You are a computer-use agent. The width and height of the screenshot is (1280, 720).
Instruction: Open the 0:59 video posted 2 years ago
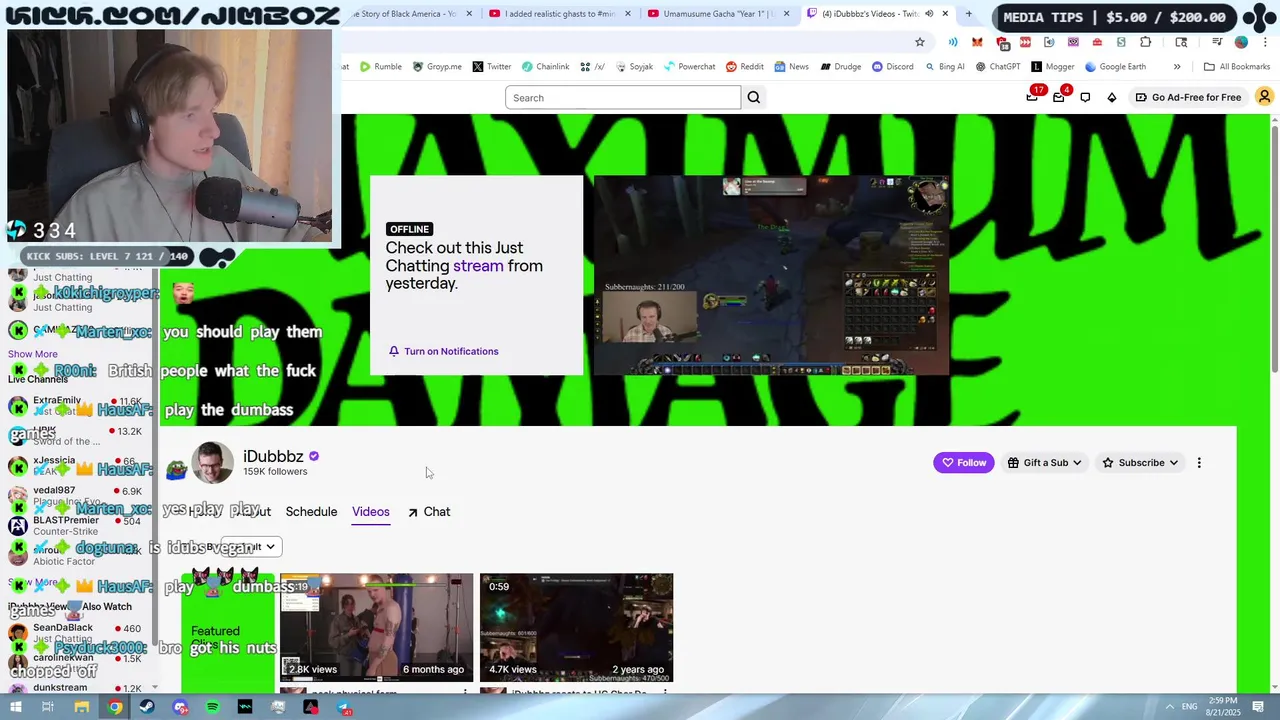pyautogui.click(x=576, y=627)
